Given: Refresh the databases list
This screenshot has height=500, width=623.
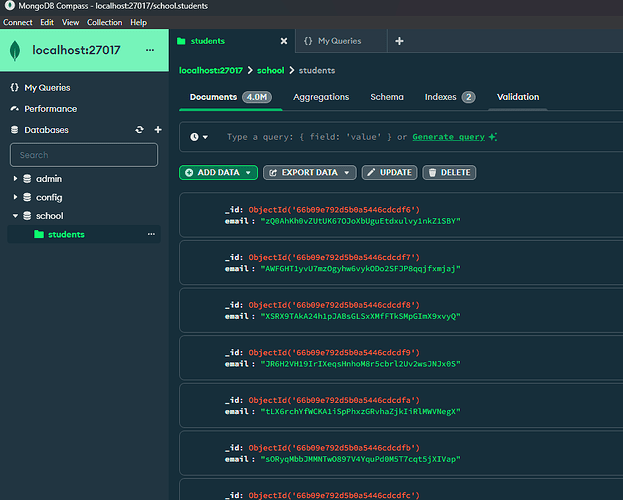Looking at the screenshot, I should click(139, 130).
